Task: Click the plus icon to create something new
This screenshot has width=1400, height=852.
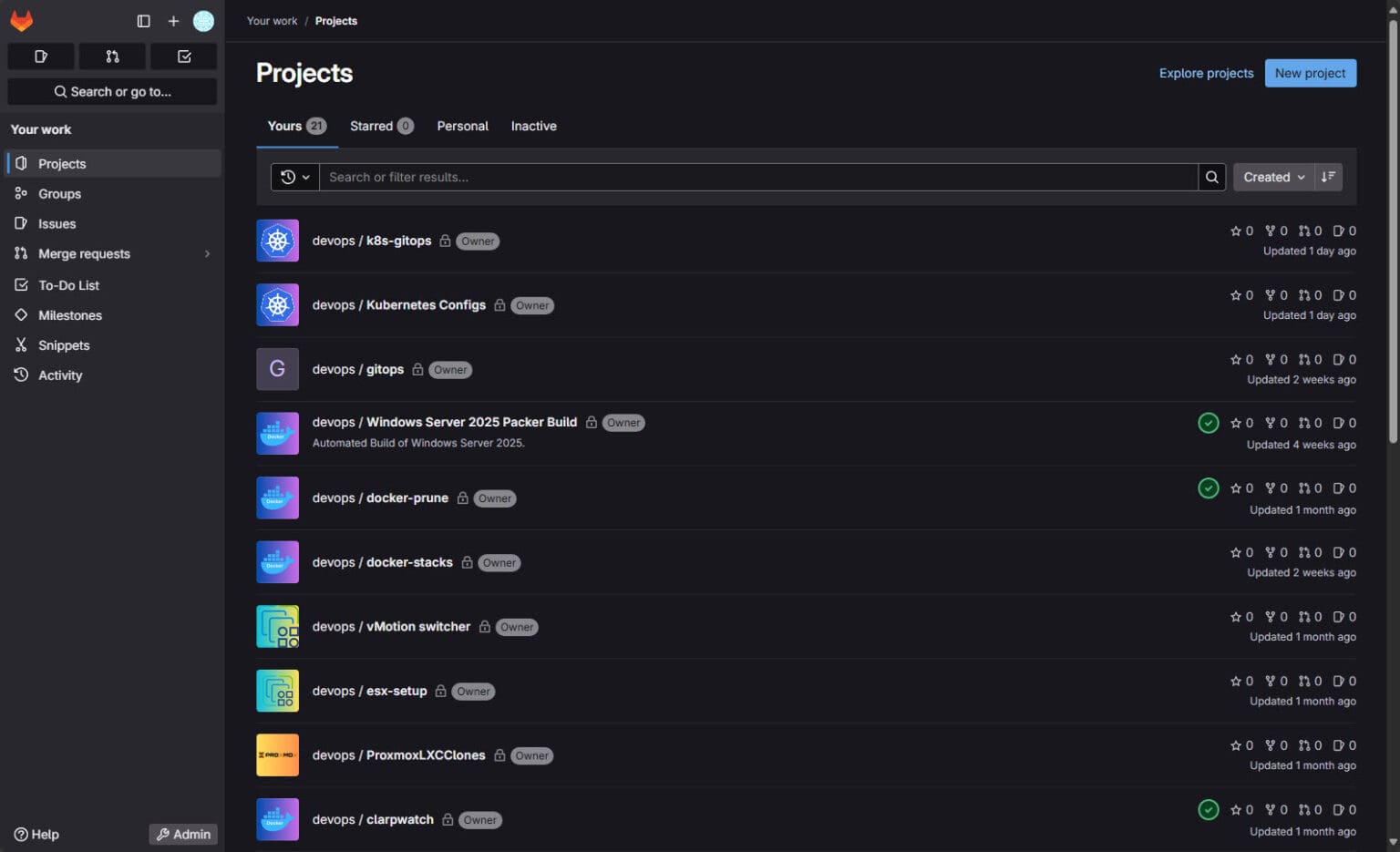Action: [x=173, y=20]
